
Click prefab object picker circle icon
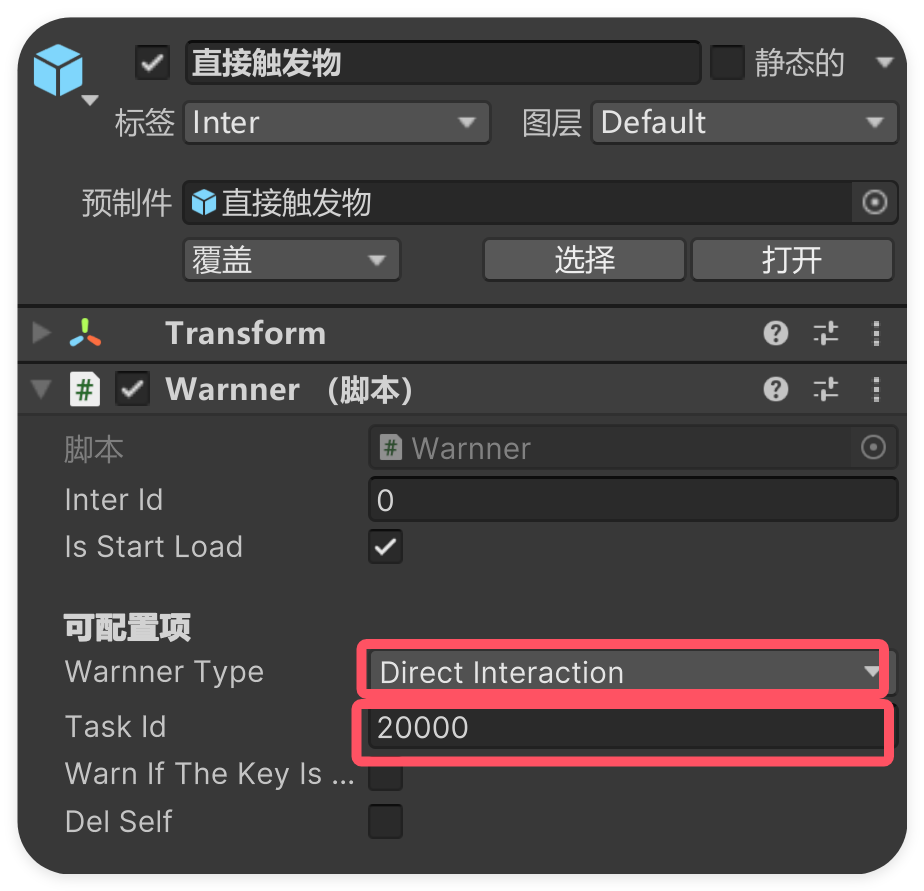[x=874, y=203]
